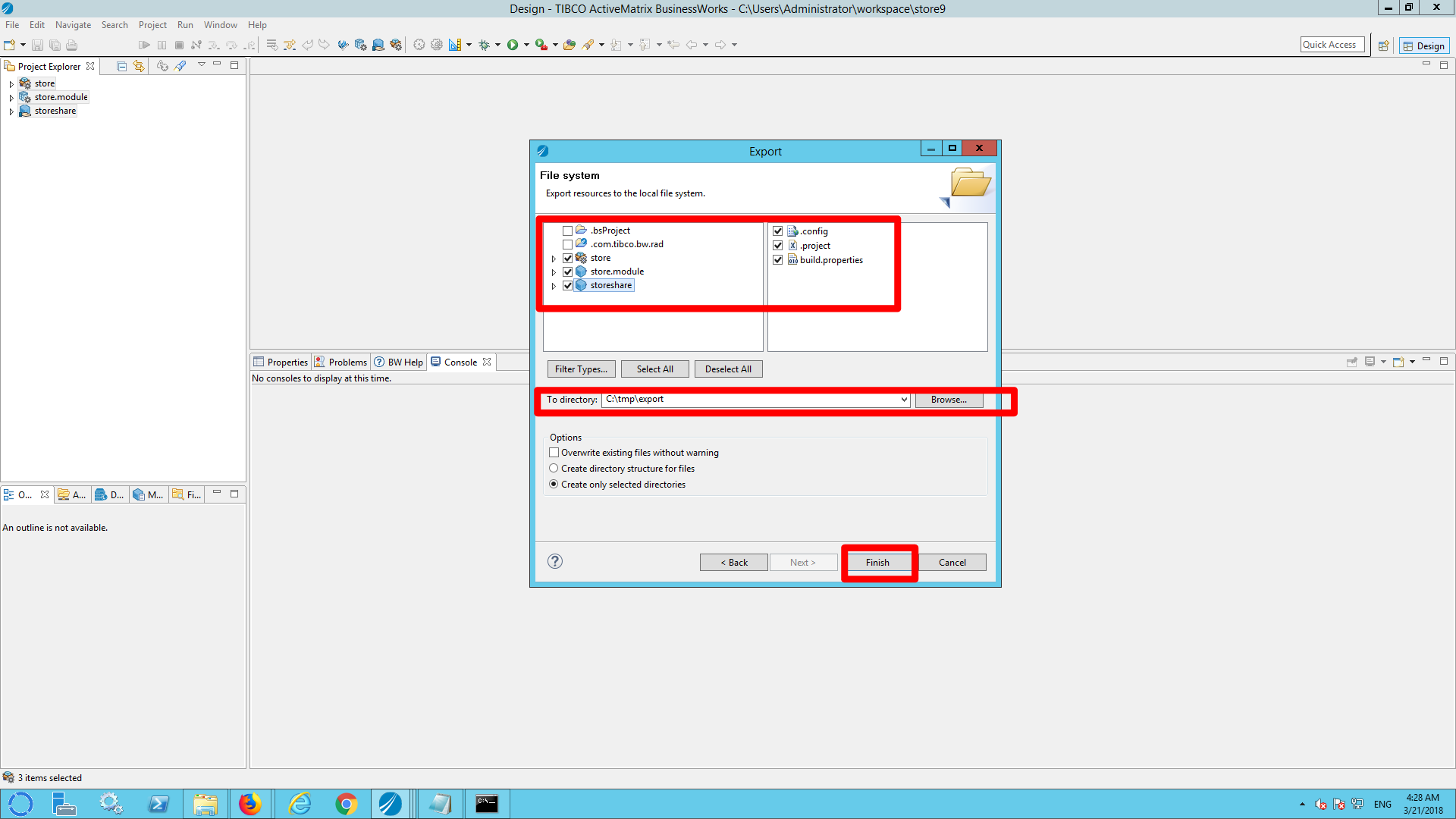Open the Navigate menu
The image size is (1456, 819).
tap(73, 25)
